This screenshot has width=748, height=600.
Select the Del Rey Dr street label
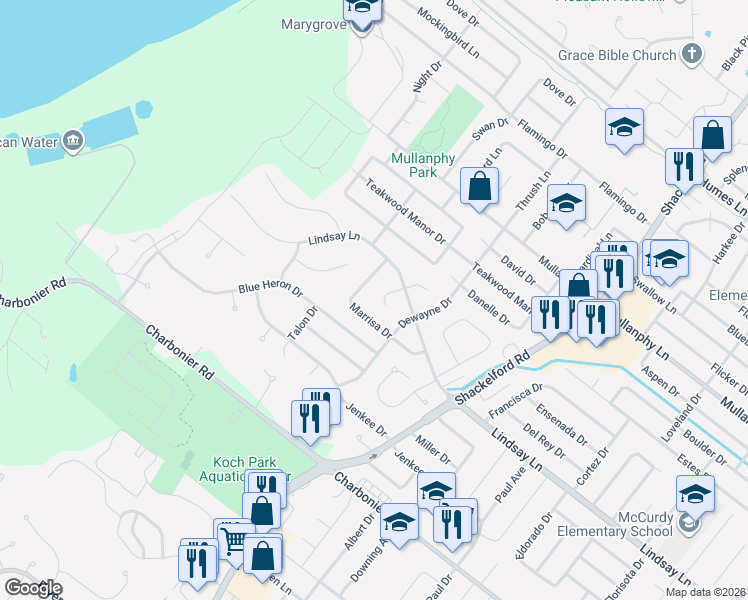click(544, 441)
